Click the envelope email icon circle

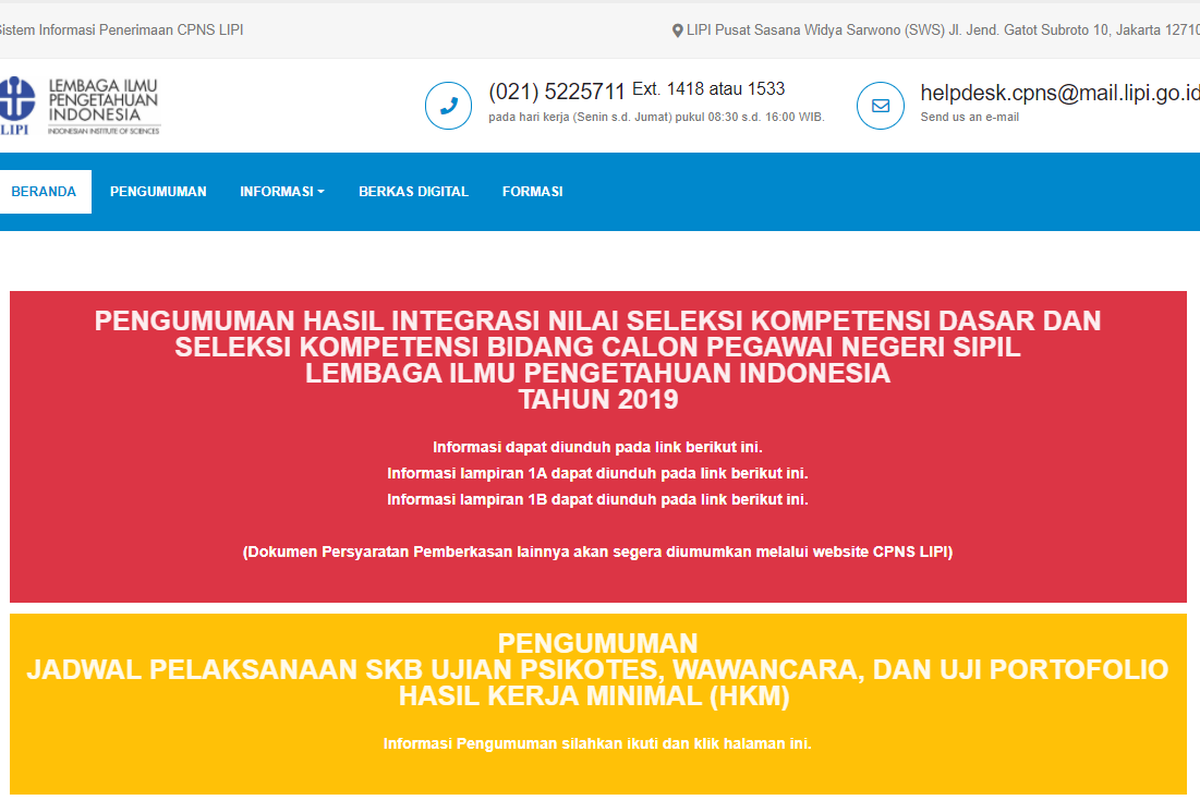pyautogui.click(x=880, y=106)
